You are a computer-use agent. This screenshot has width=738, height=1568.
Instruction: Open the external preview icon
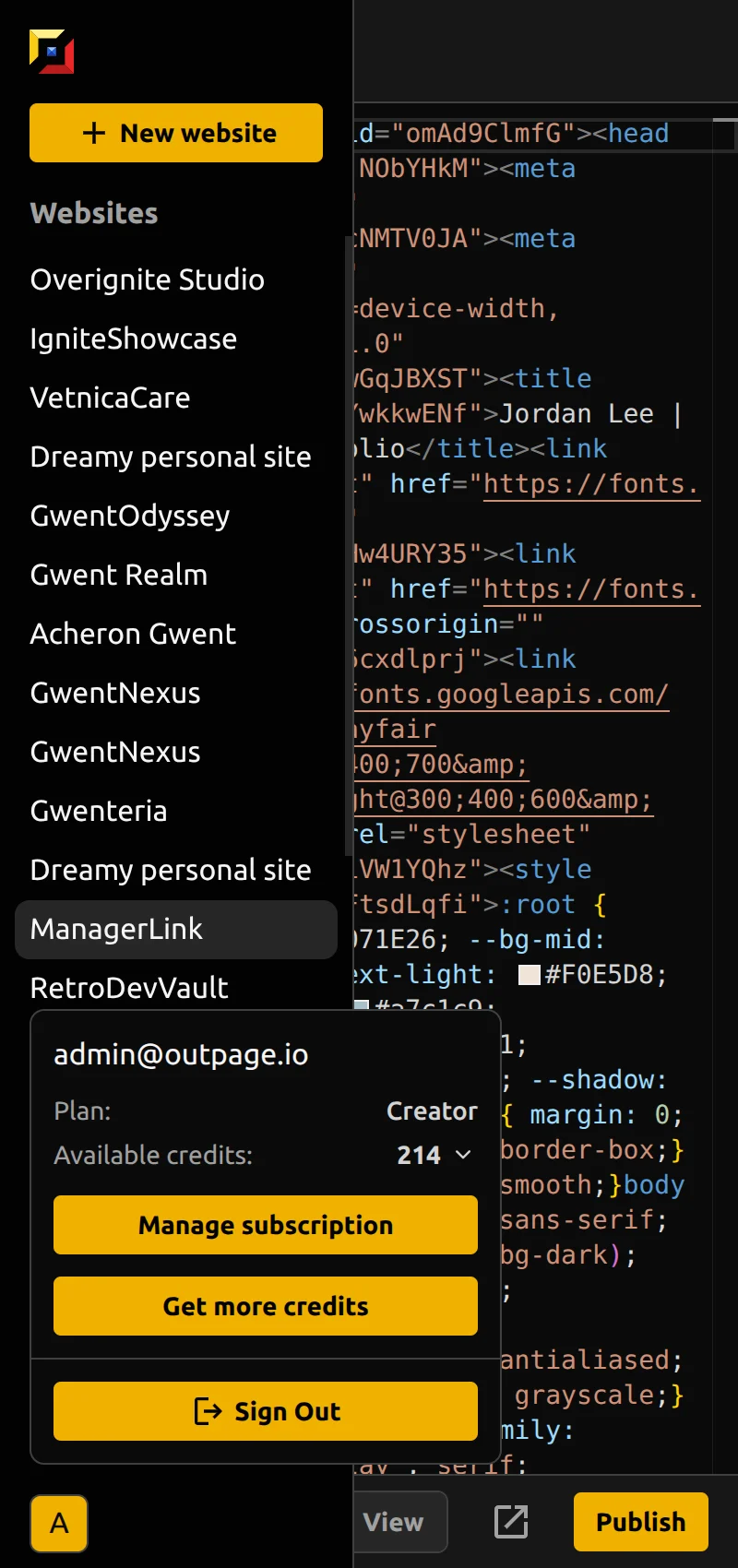511,1522
